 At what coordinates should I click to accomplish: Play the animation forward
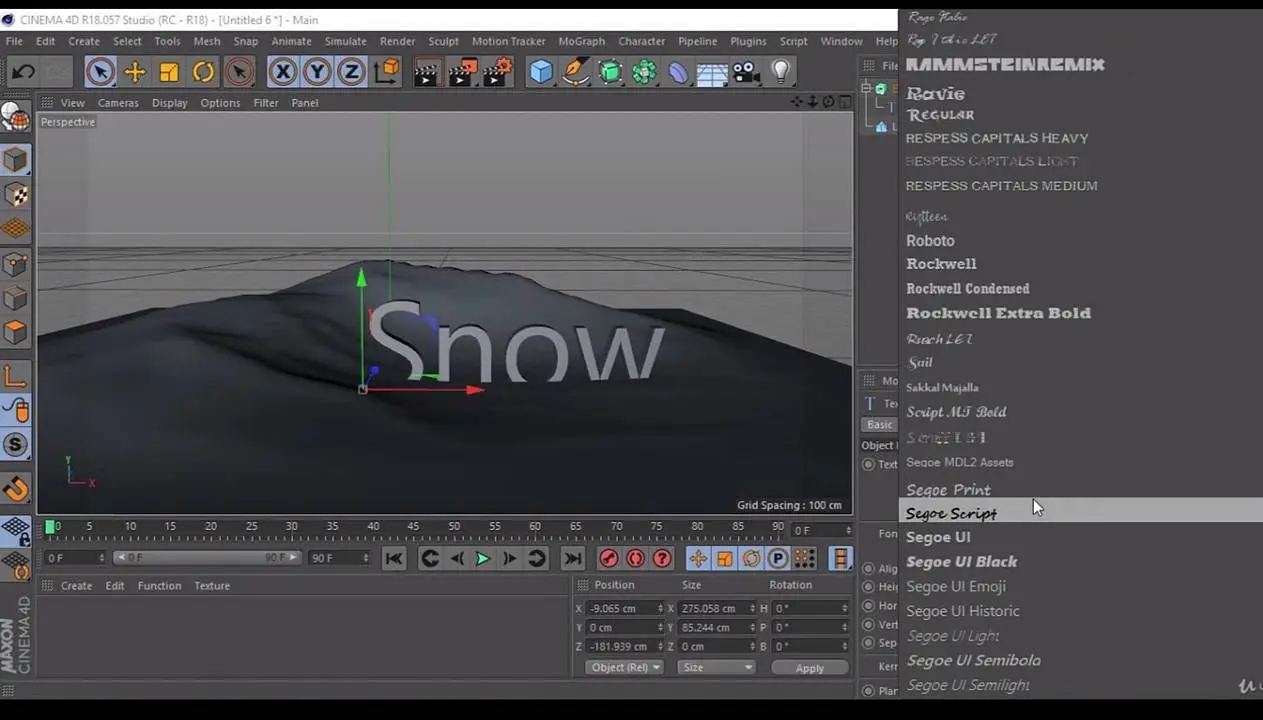(482, 558)
